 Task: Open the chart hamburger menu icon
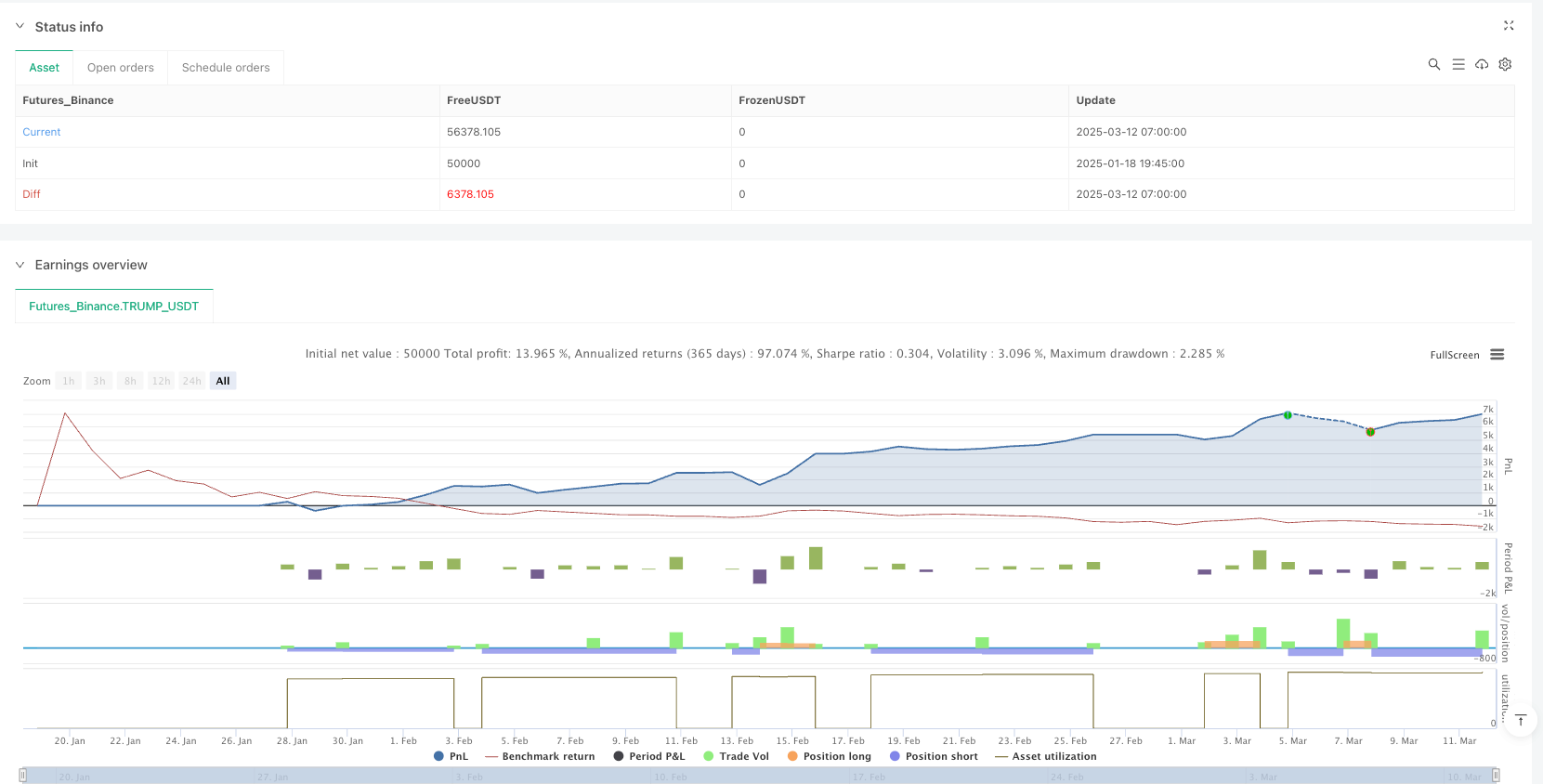pos(1497,355)
